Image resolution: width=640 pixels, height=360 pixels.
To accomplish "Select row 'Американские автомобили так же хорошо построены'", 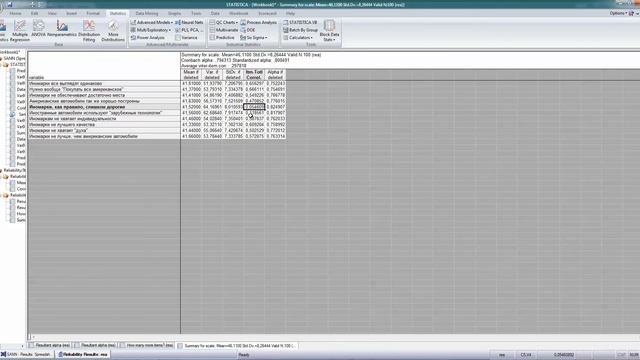I will (x=104, y=101).
